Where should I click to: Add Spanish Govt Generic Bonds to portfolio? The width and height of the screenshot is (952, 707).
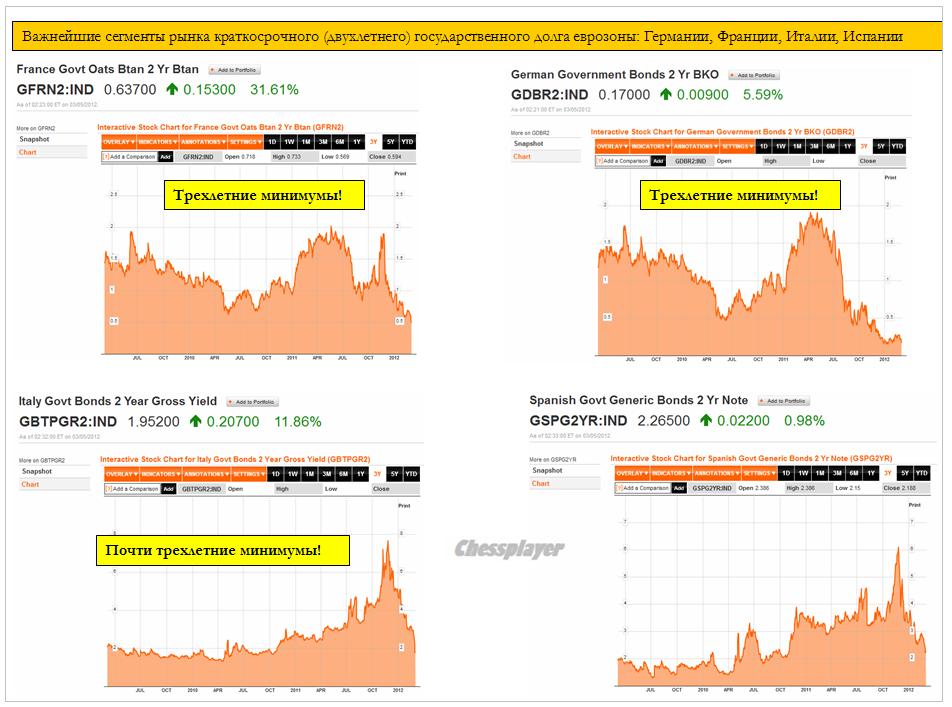771,401
